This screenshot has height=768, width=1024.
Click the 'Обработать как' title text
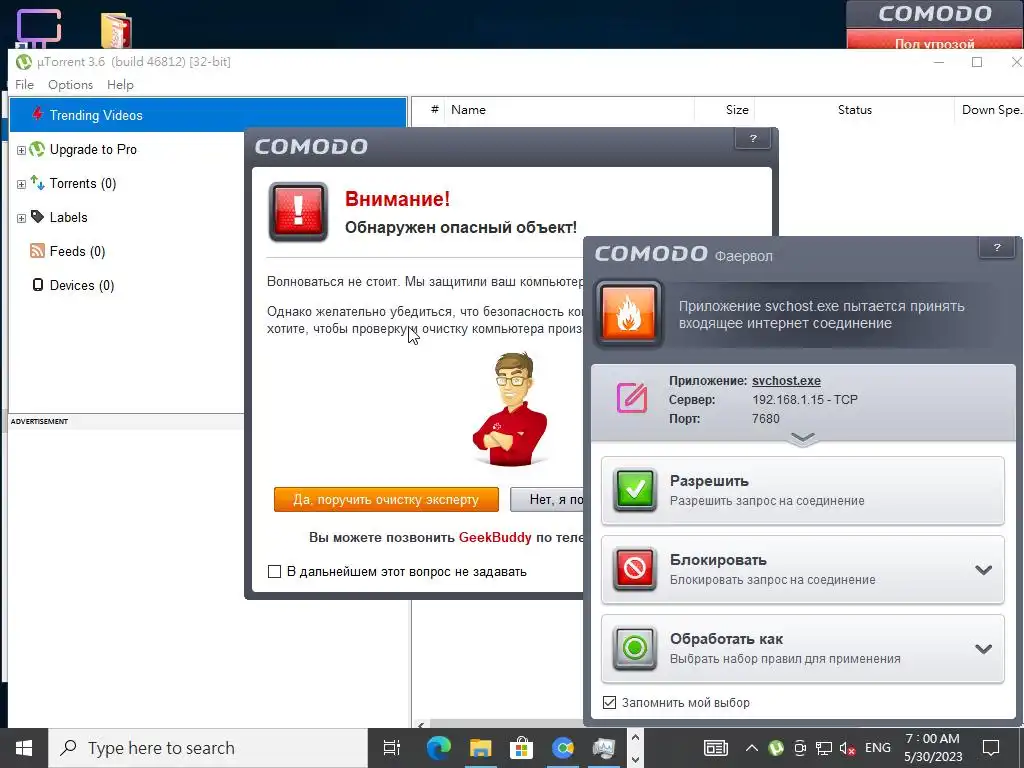(x=726, y=639)
